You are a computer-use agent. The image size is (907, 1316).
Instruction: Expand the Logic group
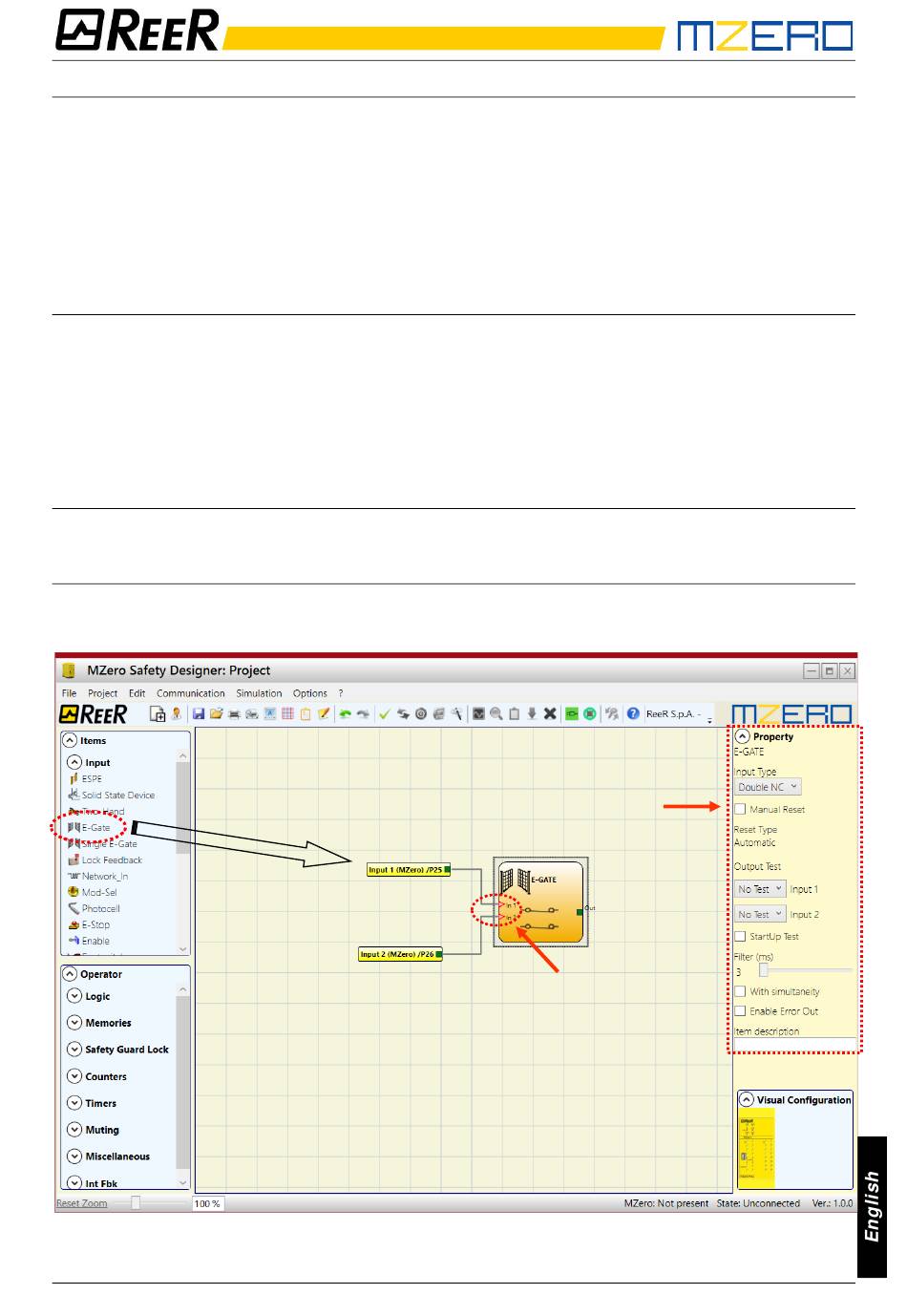tap(74, 996)
